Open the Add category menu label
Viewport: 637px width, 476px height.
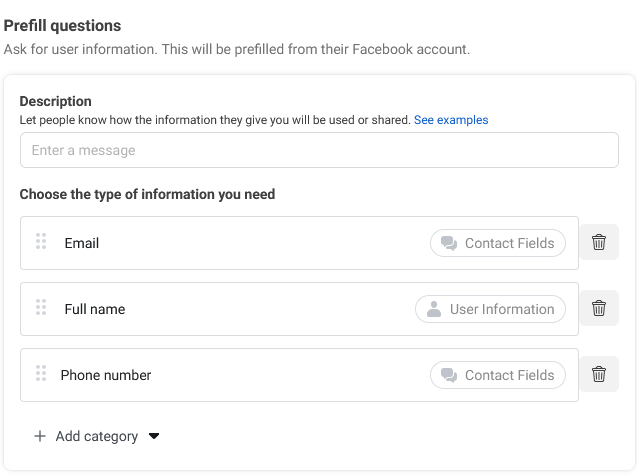[97, 436]
